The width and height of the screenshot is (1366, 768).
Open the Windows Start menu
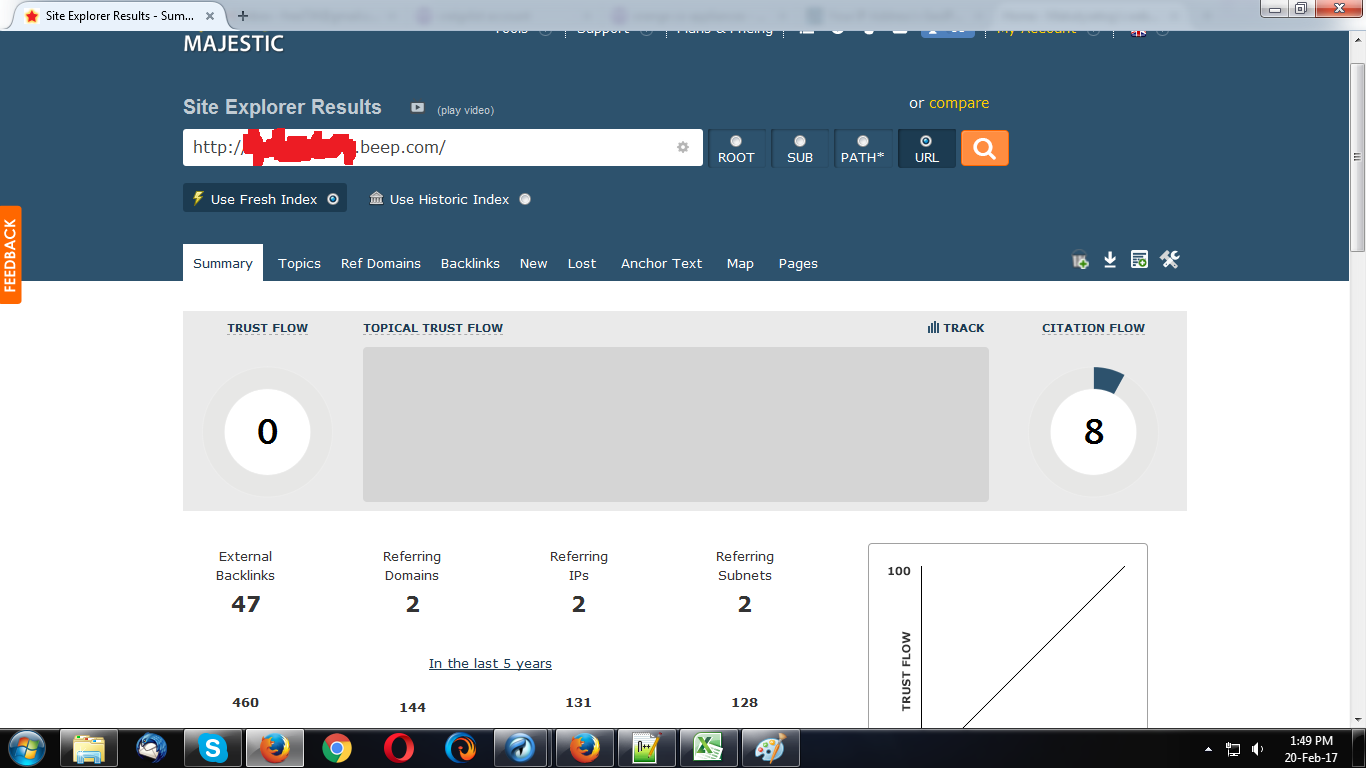pyautogui.click(x=26, y=748)
